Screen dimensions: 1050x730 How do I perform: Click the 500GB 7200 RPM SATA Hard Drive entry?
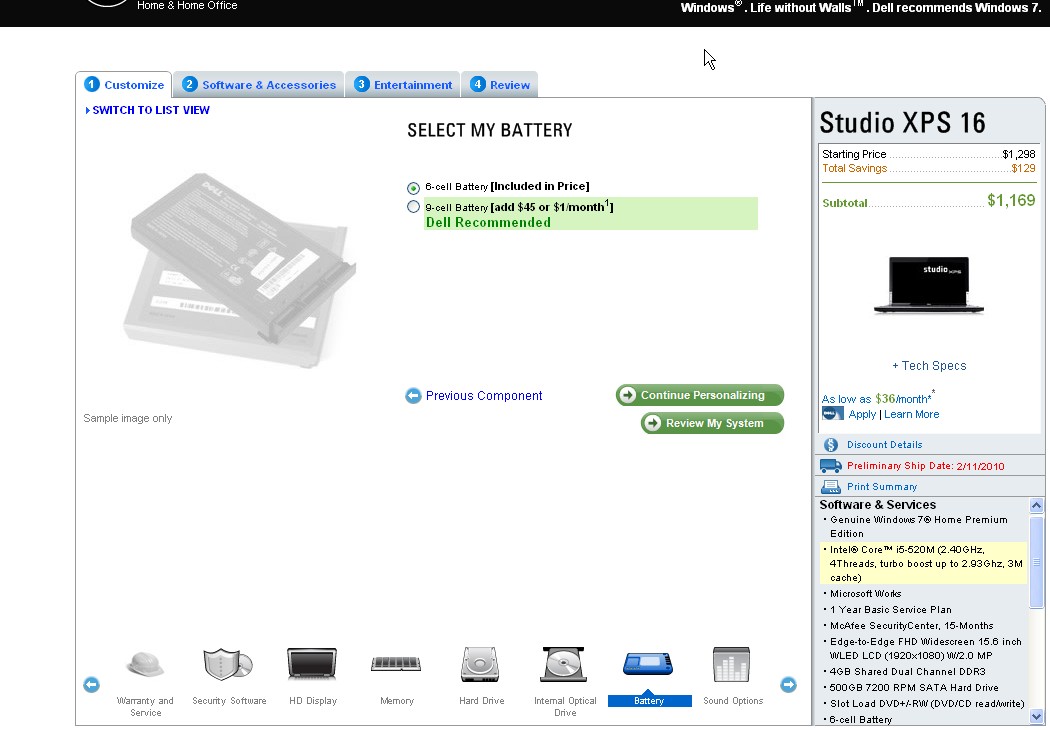pyautogui.click(x=914, y=687)
